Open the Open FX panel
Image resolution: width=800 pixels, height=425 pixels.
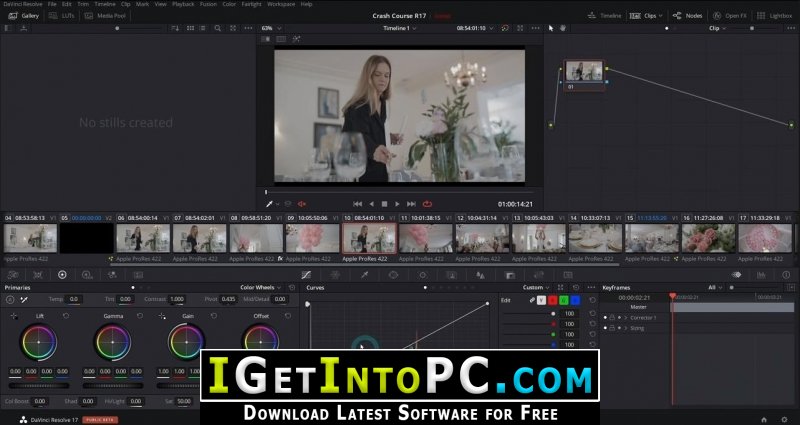pos(730,16)
